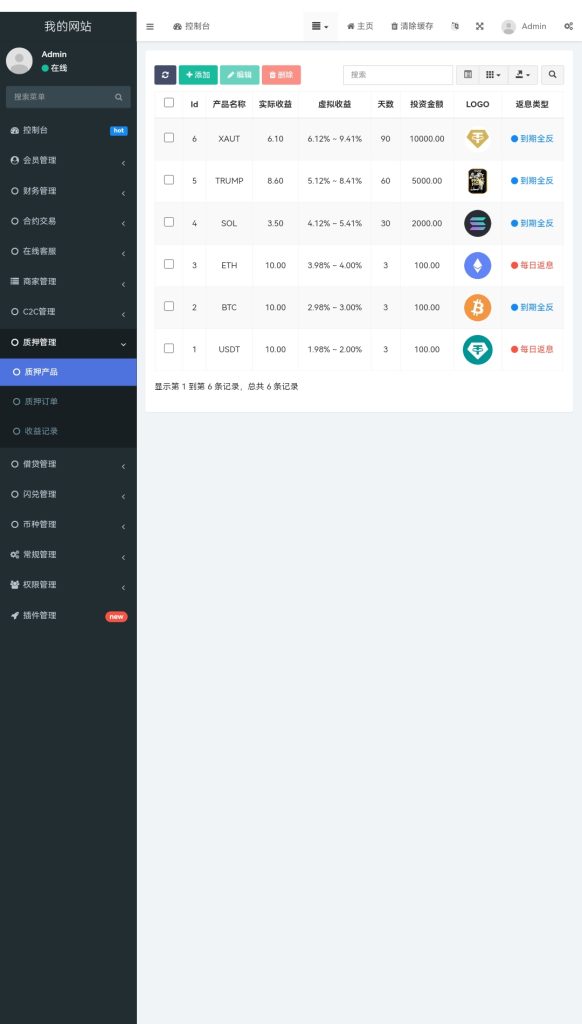Image resolution: width=582 pixels, height=1024 pixels.
Task: Click the USDT logo image
Action: pos(477,349)
